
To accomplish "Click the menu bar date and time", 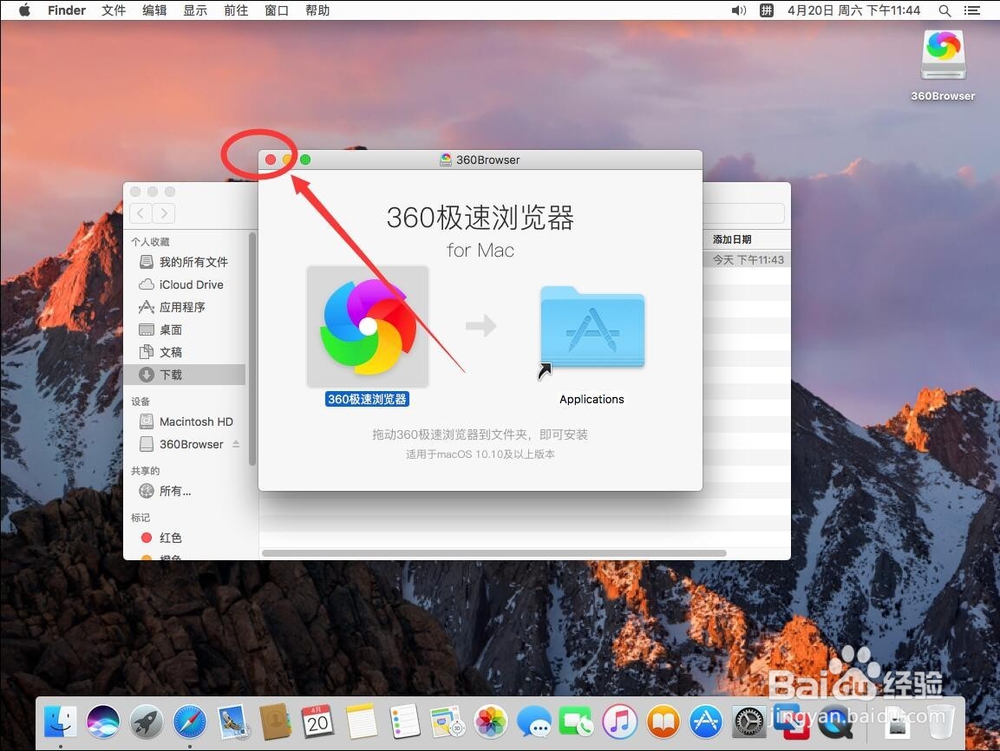I will click(x=853, y=10).
